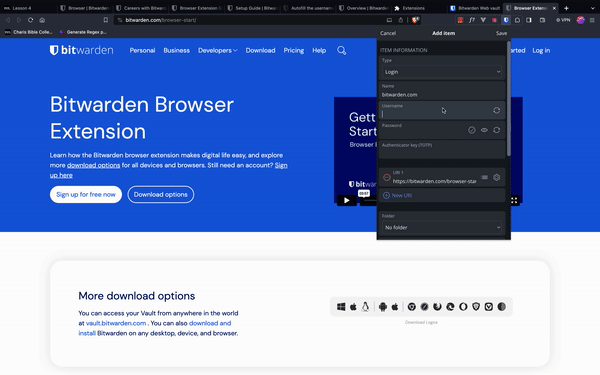Open the Type dropdown showing Login
600x375 pixels.
point(442,72)
